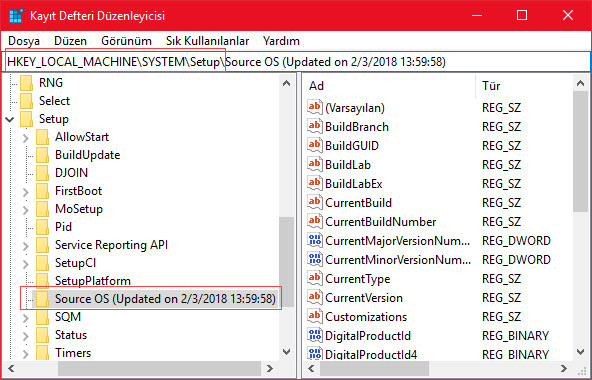Click the CurrentMajorVersionNumber DWORD icon
The width and height of the screenshot is (592, 380).
(314, 240)
